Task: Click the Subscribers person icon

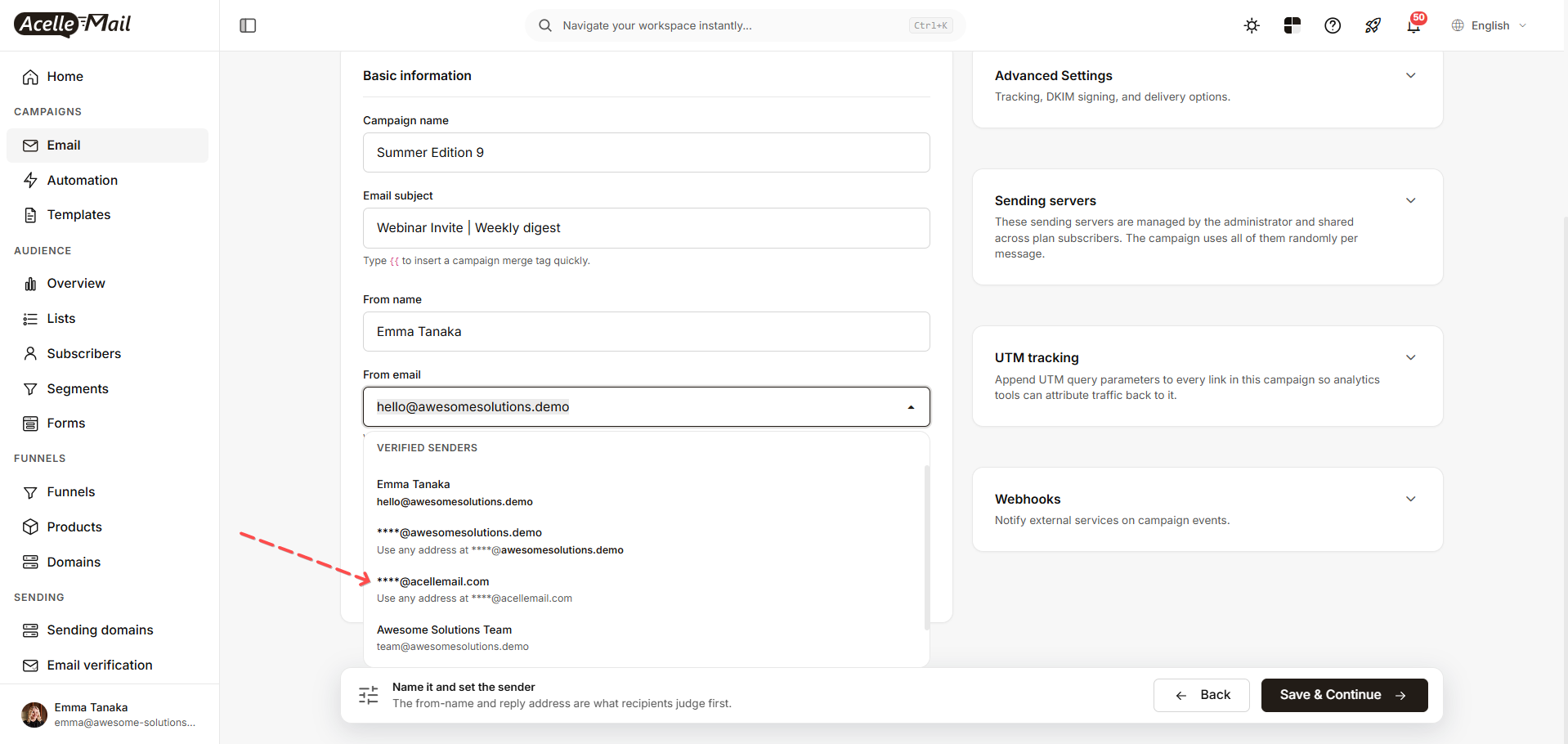Action: [30, 353]
